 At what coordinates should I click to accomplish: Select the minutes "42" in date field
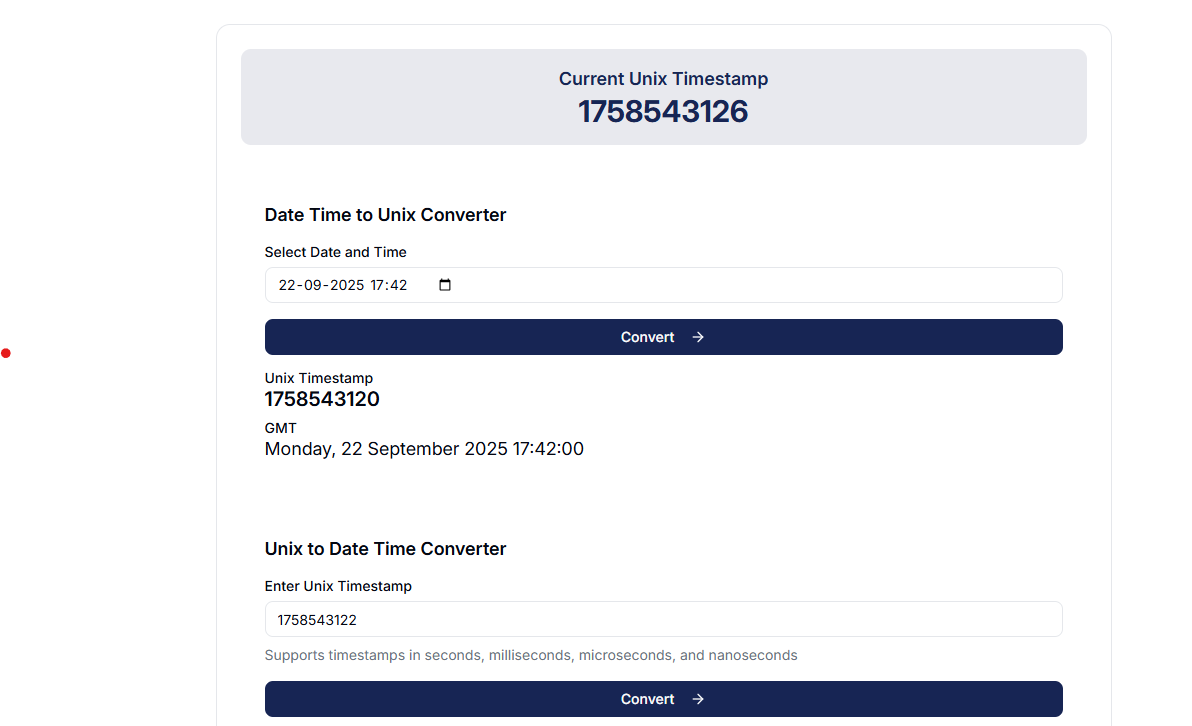pos(399,285)
